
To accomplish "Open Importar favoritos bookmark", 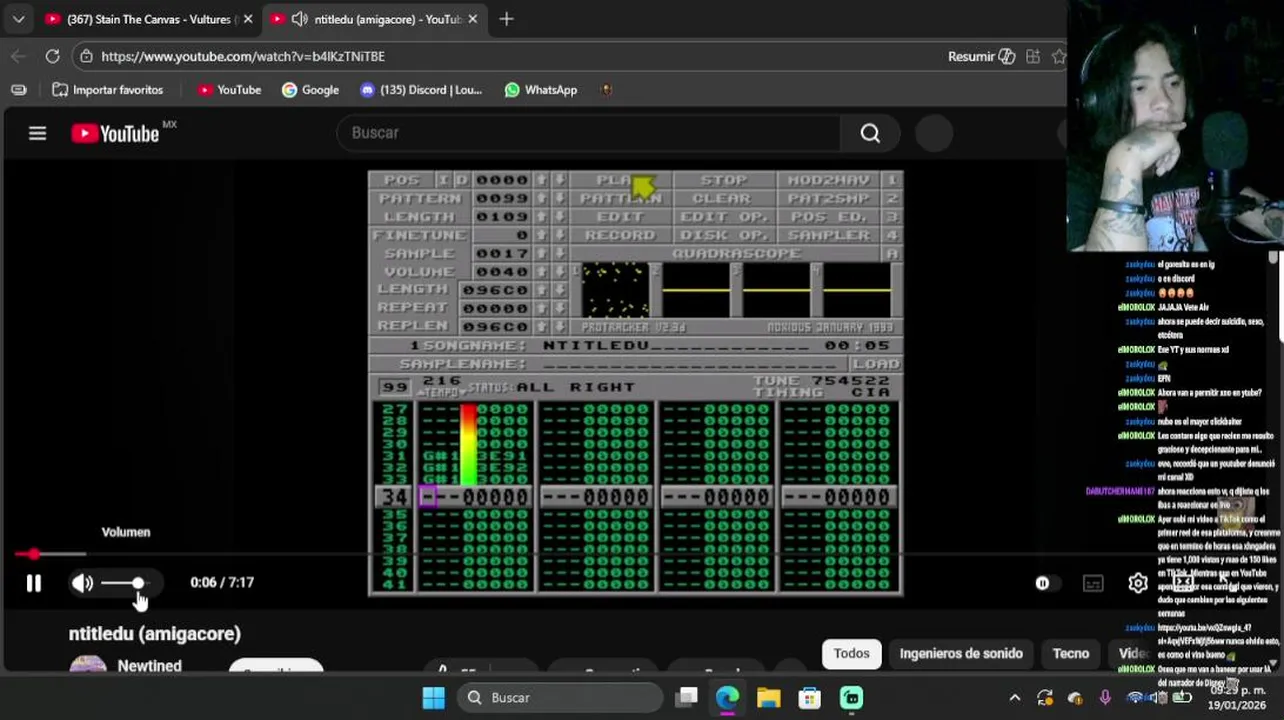I will [108, 90].
